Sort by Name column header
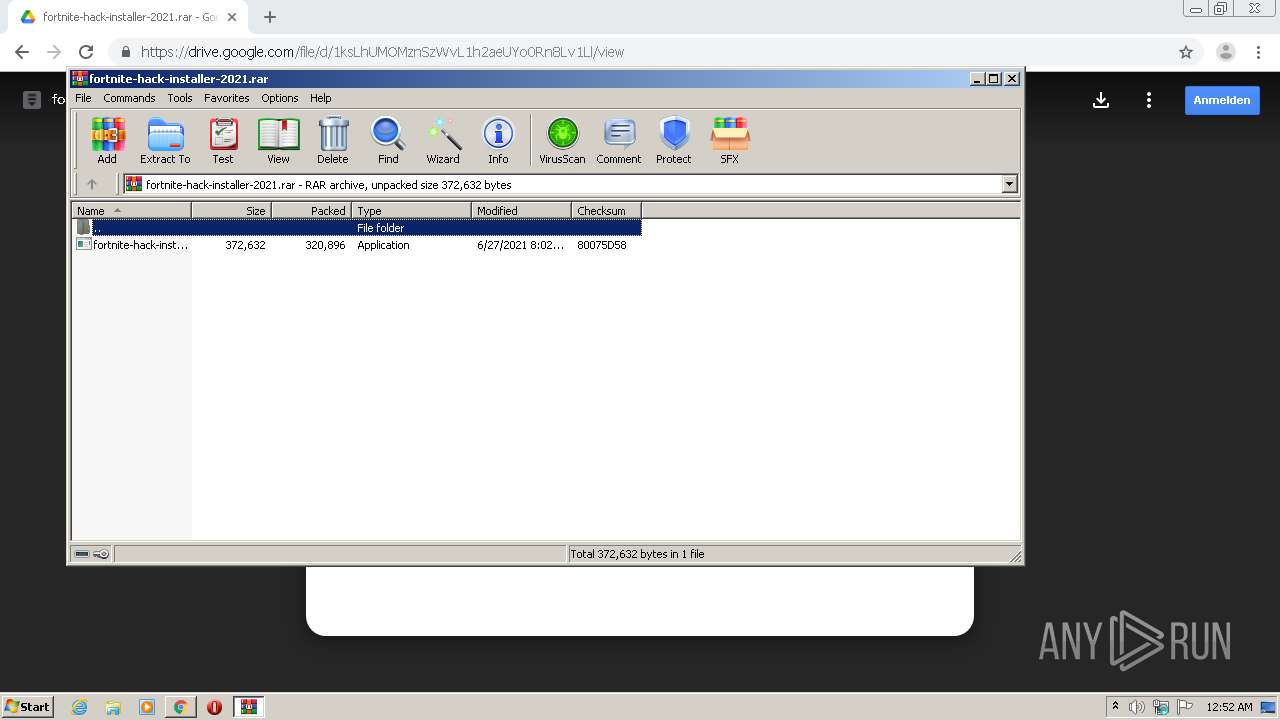 coord(131,211)
